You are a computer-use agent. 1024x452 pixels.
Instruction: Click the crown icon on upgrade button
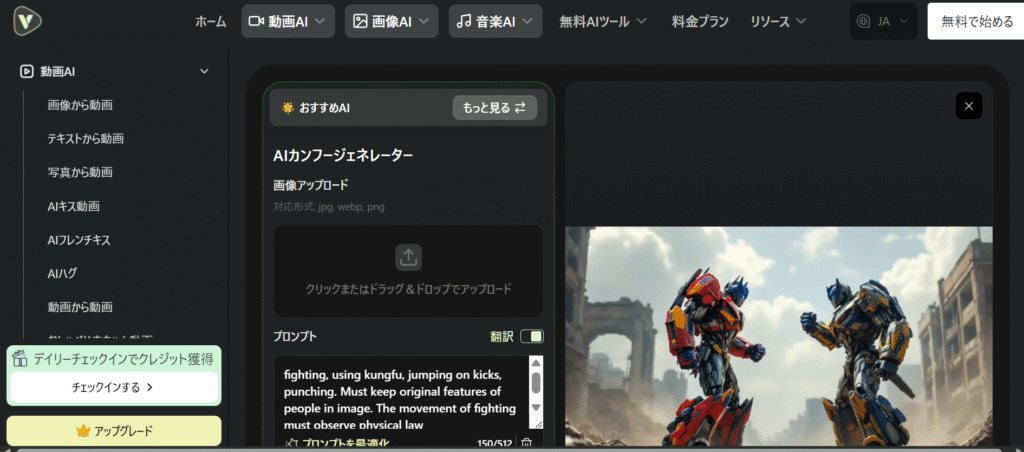(x=82, y=431)
